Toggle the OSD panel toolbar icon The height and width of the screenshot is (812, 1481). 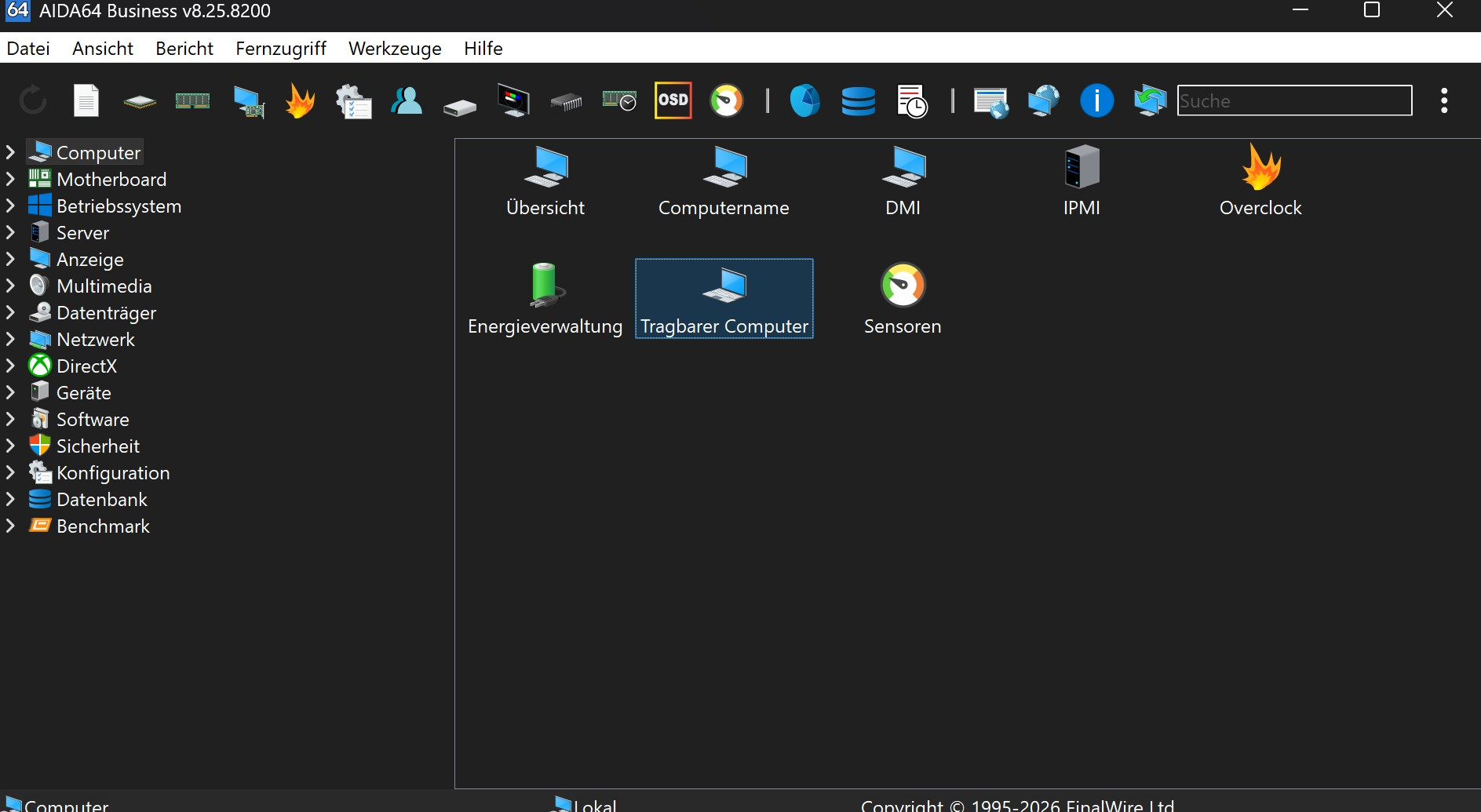click(x=673, y=100)
